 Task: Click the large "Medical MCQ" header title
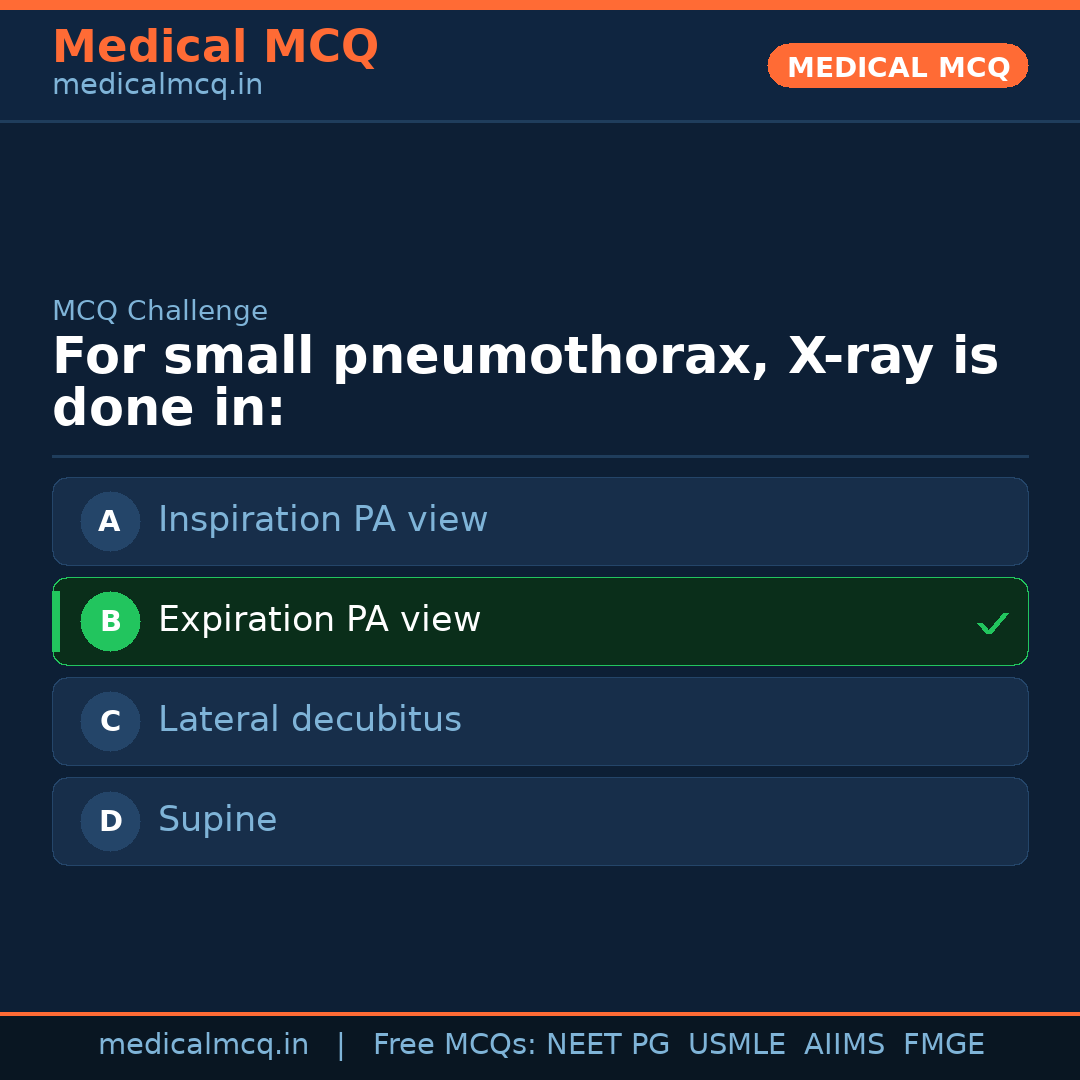[x=215, y=47]
